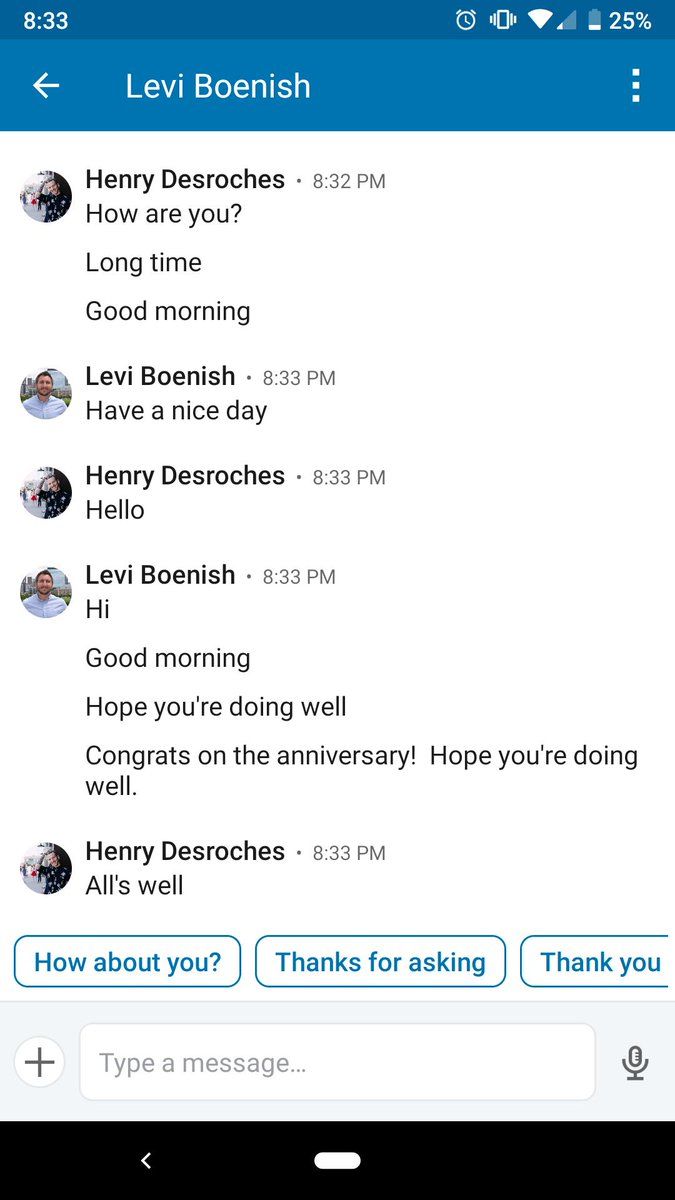The width and height of the screenshot is (675, 1200).
Task: Tap Henry Desroches name above 'How are you?'
Action: [185, 180]
